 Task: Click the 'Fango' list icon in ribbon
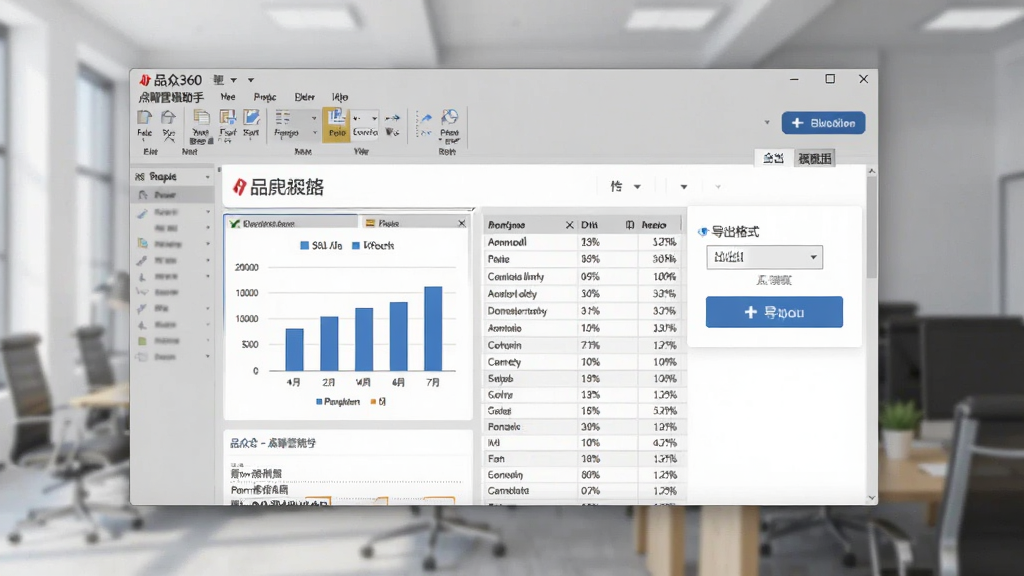click(x=283, y=118)
